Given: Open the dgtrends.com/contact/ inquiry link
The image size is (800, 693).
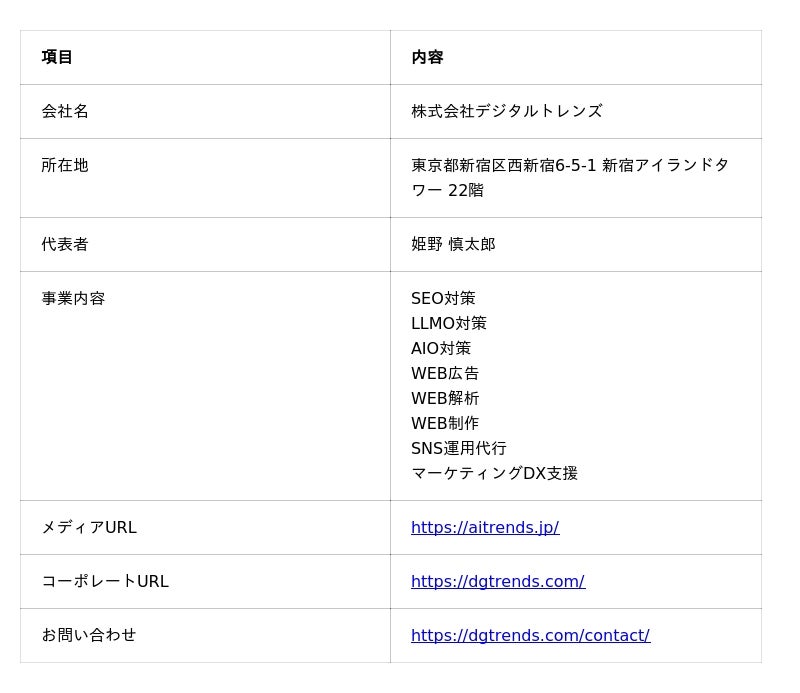Looking at the screenshot, I should (x=530, y=635).
